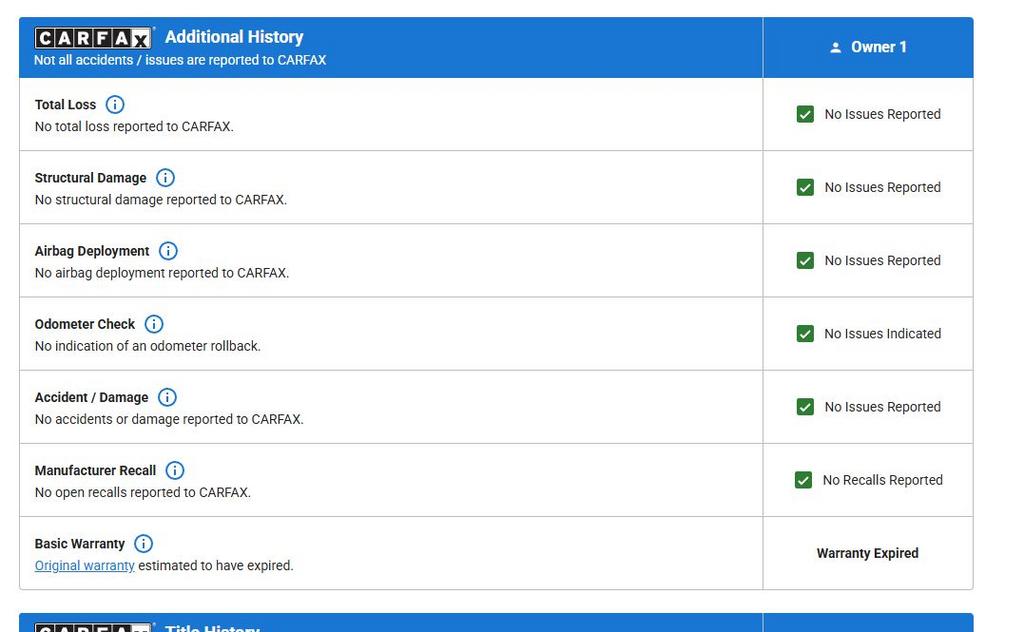Open the Total Loss info icon
The image size is (1024, 632).
[x=115, y=104]
